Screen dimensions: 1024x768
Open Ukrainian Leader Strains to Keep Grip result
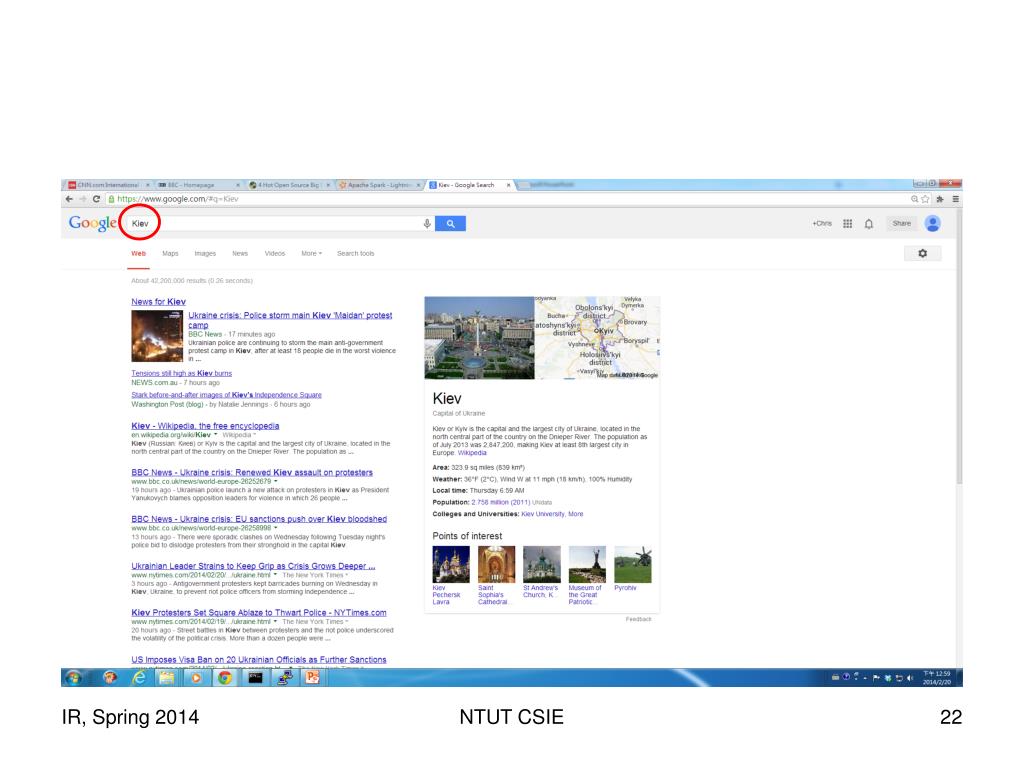pyautogui.click(x=253, y=566)
